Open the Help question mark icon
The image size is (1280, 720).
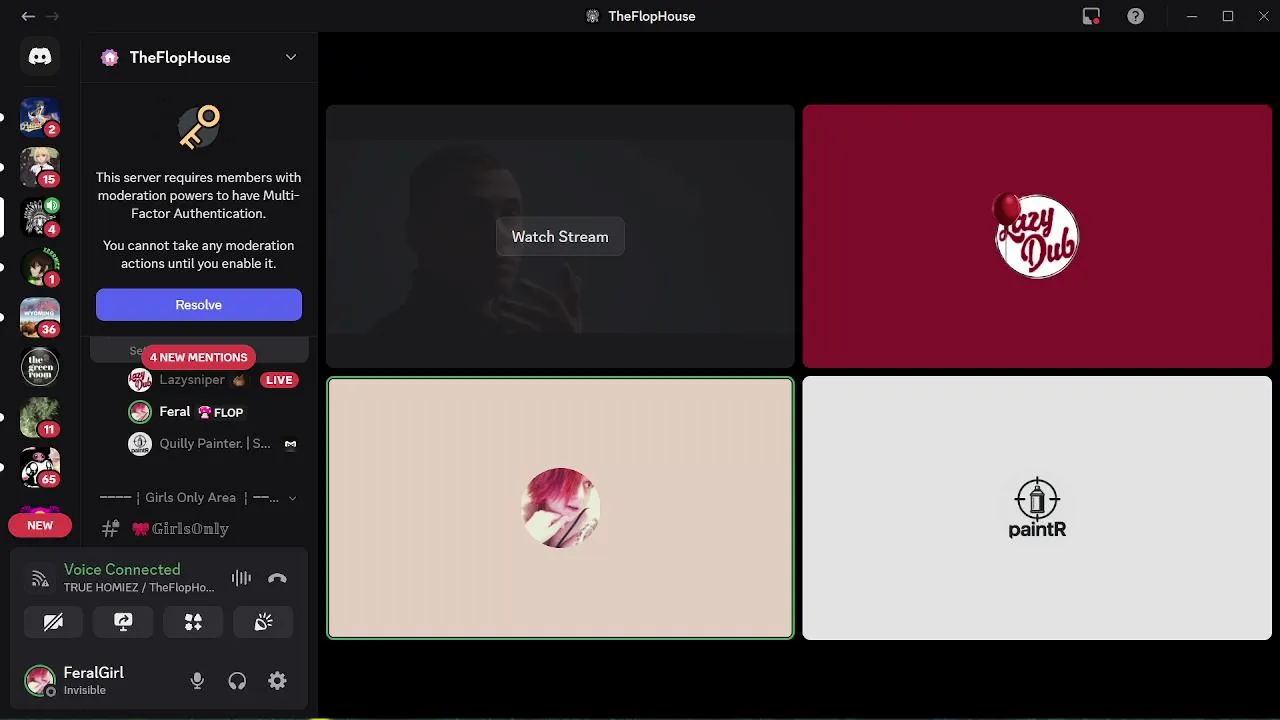click(x=1135, y=16)
